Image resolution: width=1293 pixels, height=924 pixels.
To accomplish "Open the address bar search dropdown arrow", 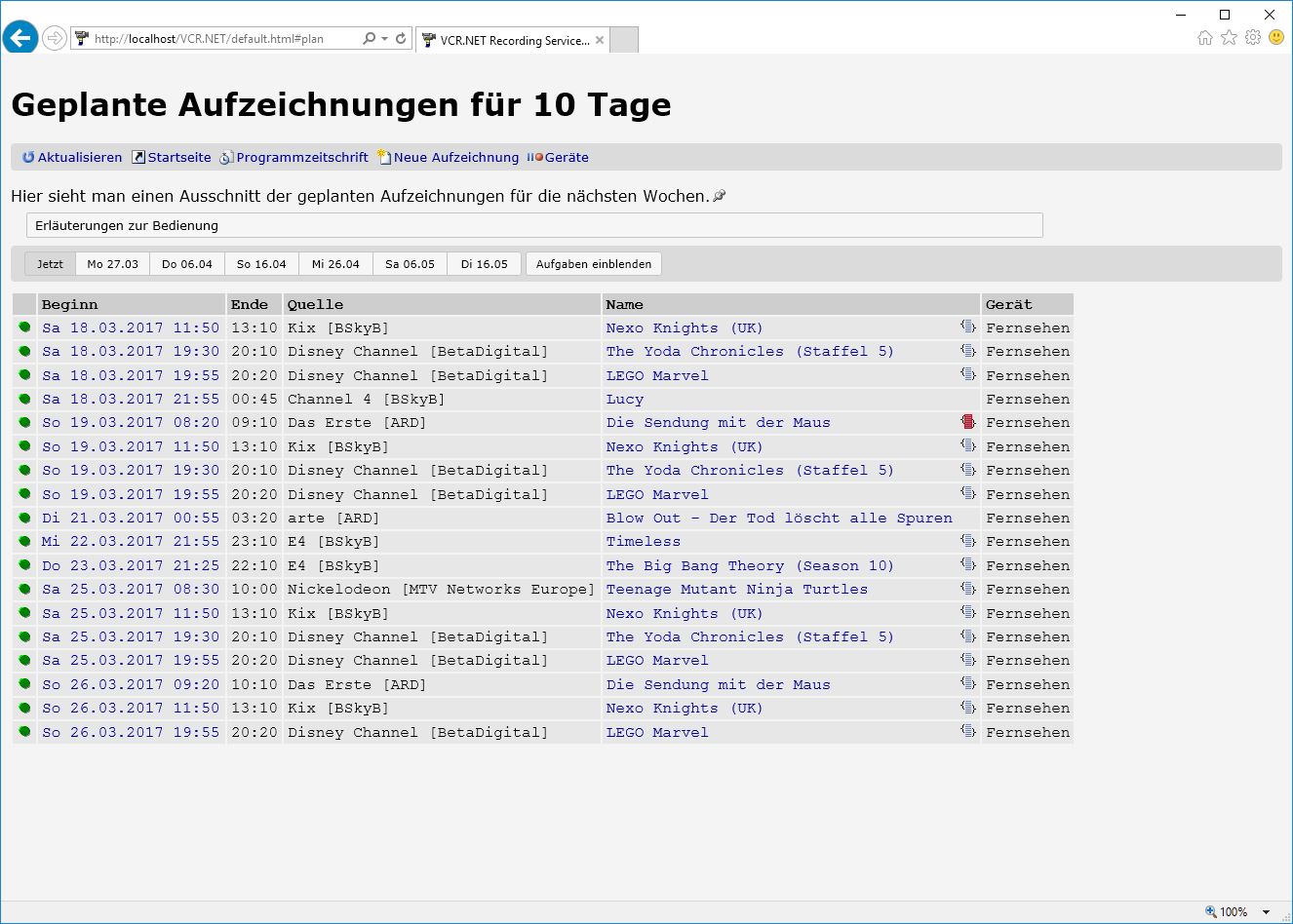I will click(384, 39).
